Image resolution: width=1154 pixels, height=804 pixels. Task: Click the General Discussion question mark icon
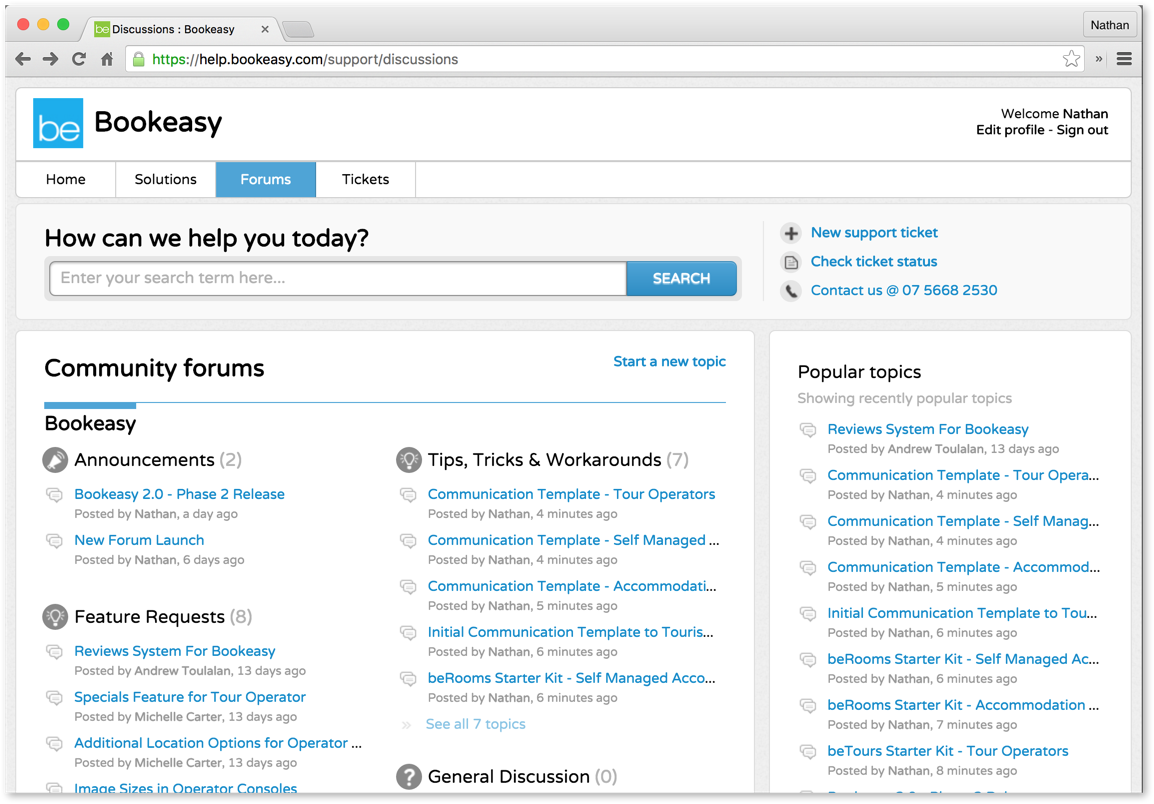pyautogui.click(x=408, y=777)
